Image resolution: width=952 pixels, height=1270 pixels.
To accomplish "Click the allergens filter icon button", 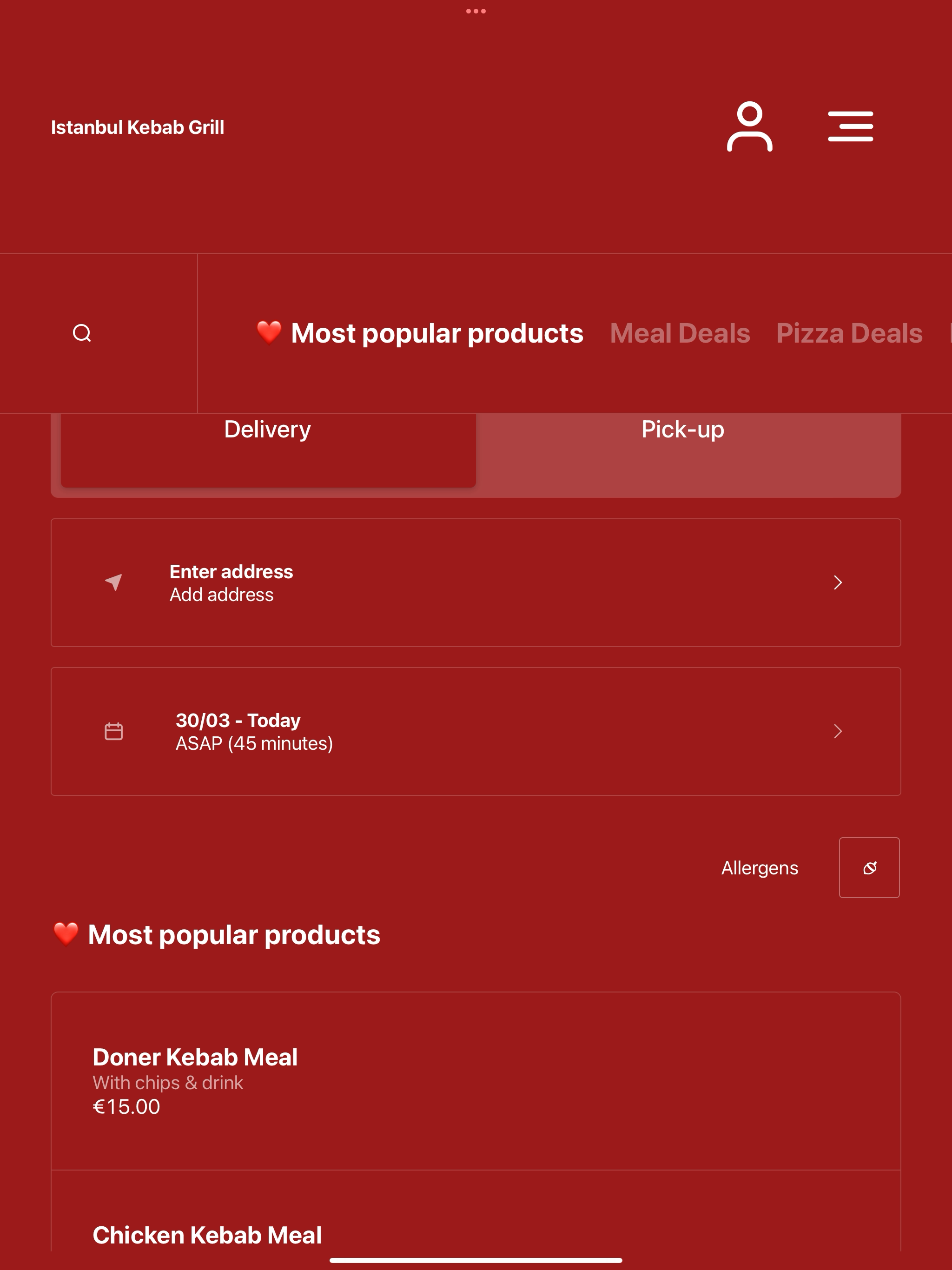I will pos(869,867).
